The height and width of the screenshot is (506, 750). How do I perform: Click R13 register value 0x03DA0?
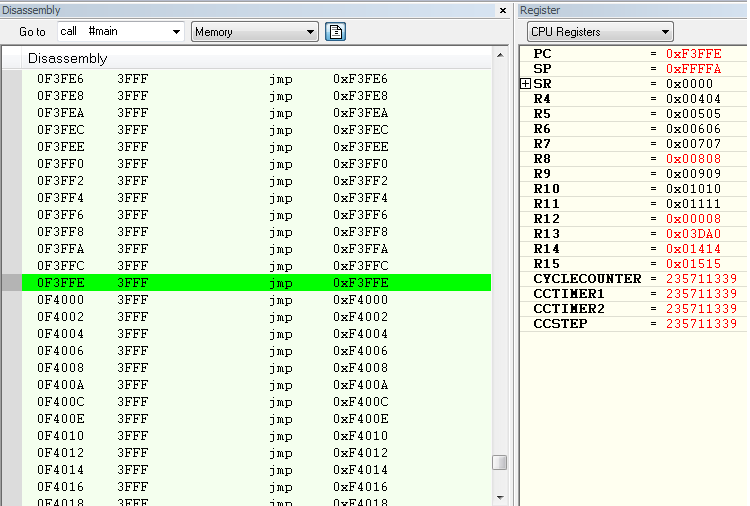coord(694,233)
